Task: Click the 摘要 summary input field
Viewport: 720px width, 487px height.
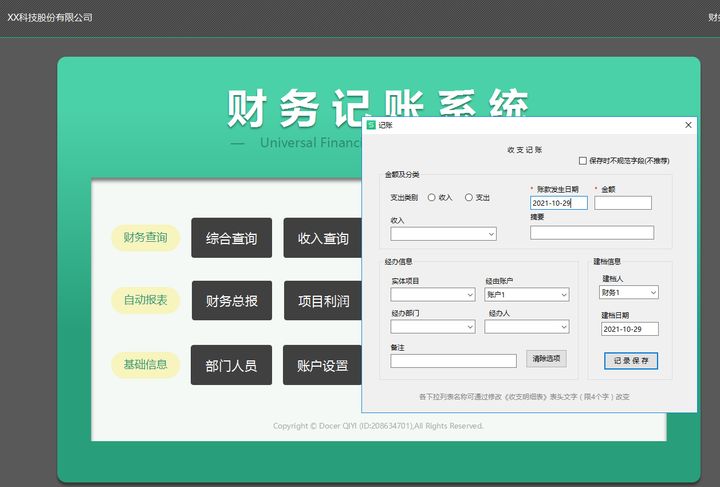Action: [x=592, y=233]
